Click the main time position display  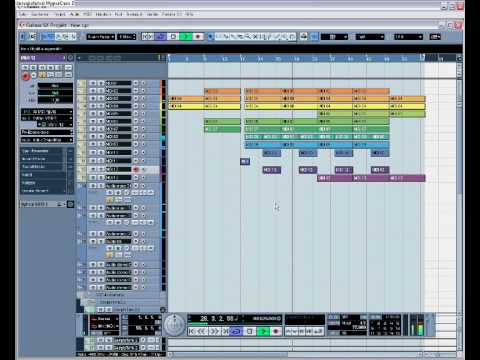pos(219,319)
